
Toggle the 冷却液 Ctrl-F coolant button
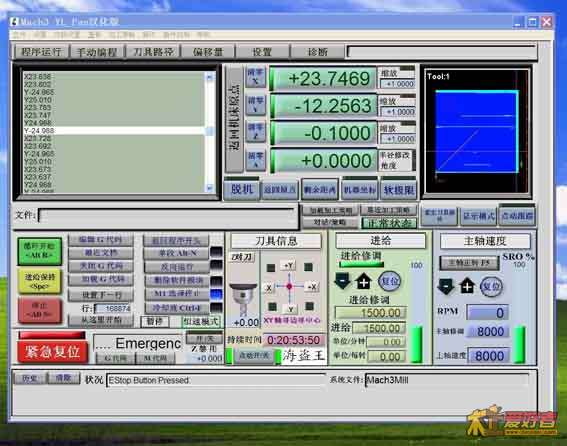click(176, 308)
